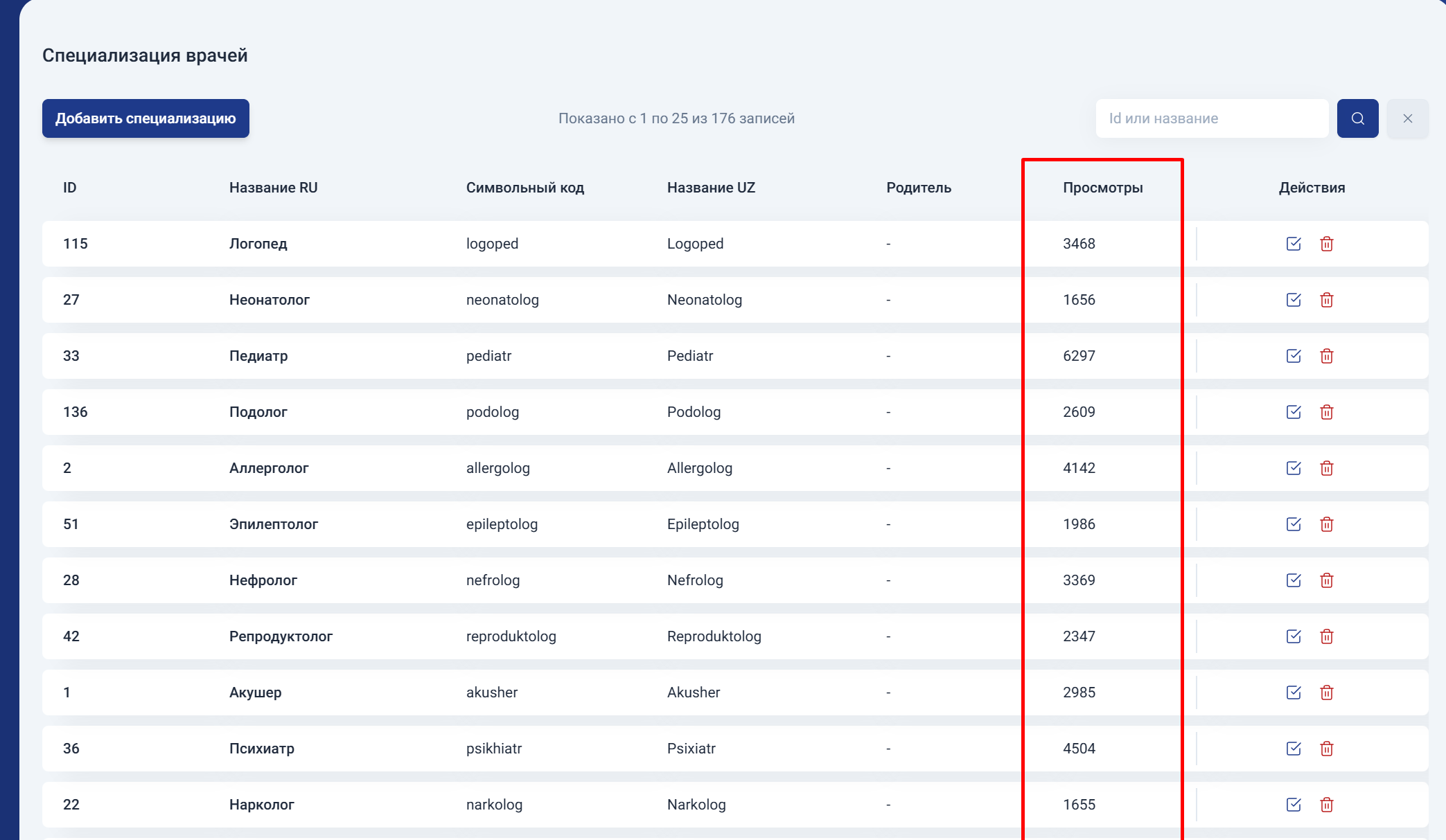Delete the Психиатр row via trash icon
Image resolution: width=1446 pixels, height=840 pixels.
1326,749
